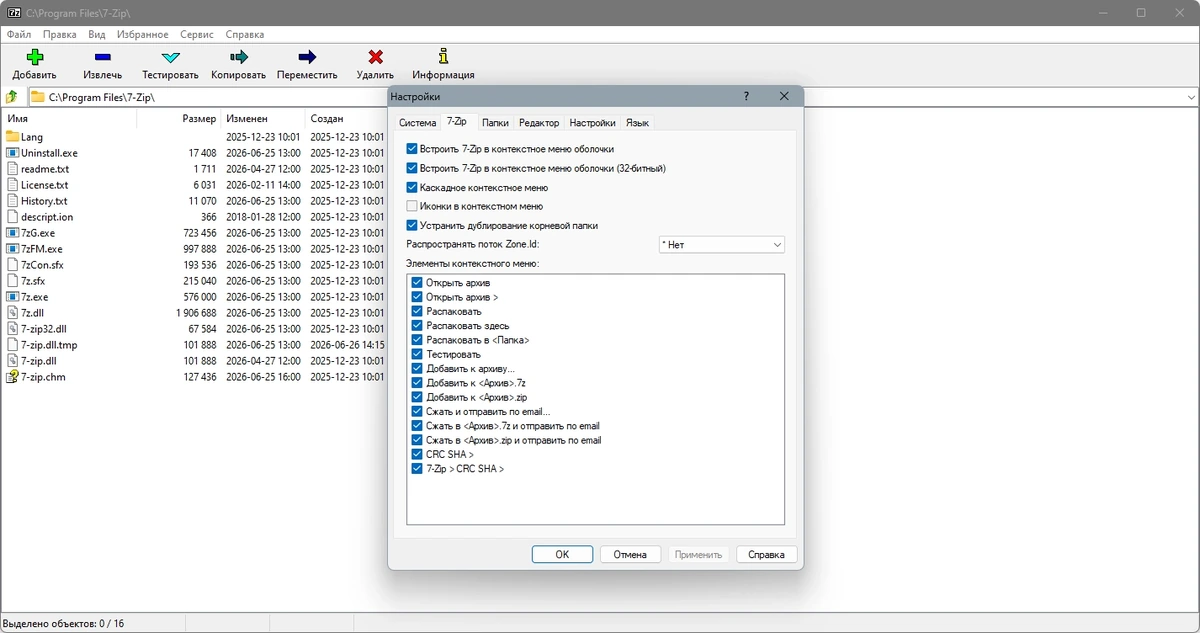Click the 7-Zip app icon in title bar
Image resolution: width=1200 pixels, height=633 pixels.
14,13
